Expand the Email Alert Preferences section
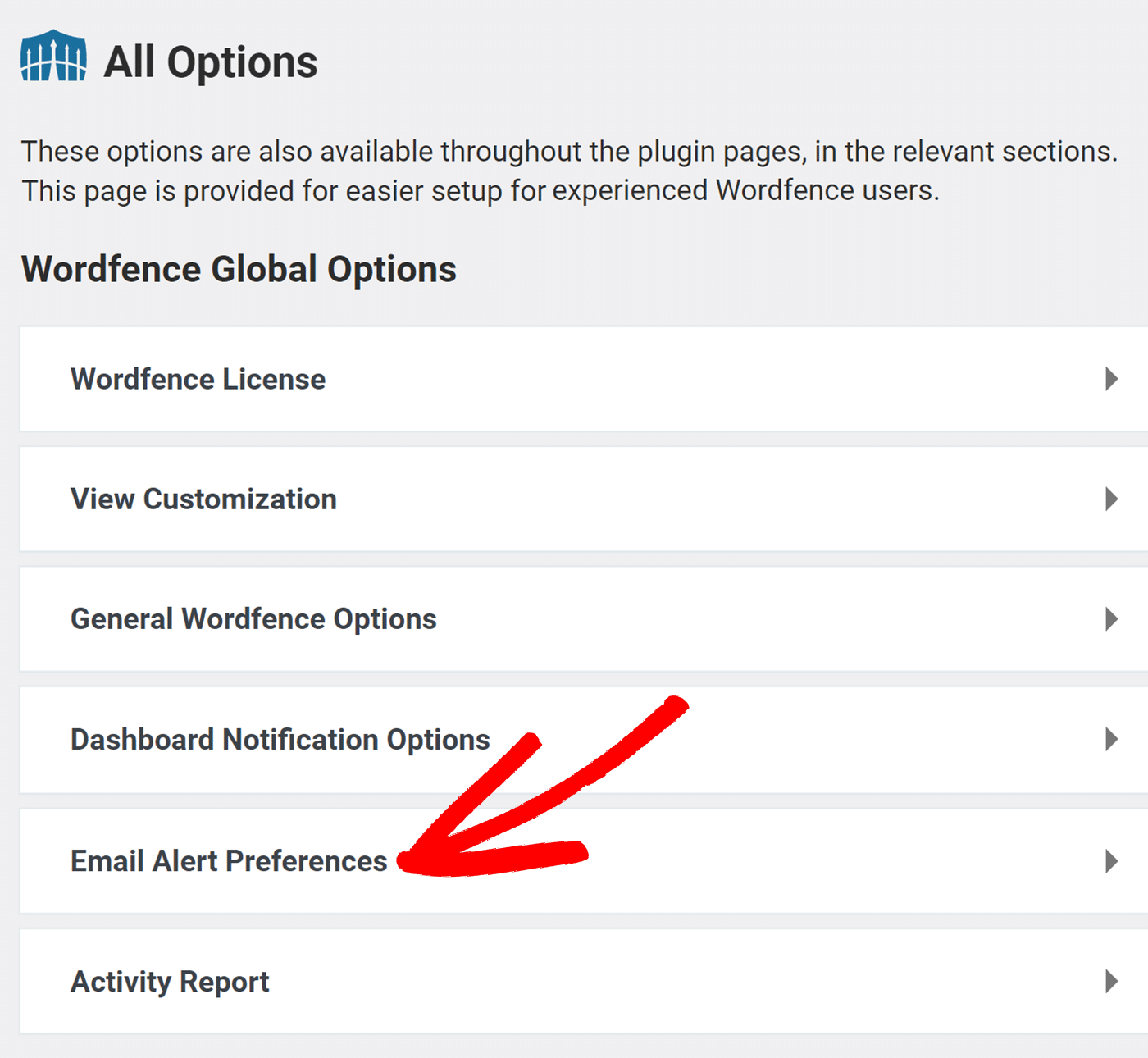 pos(574,861)
